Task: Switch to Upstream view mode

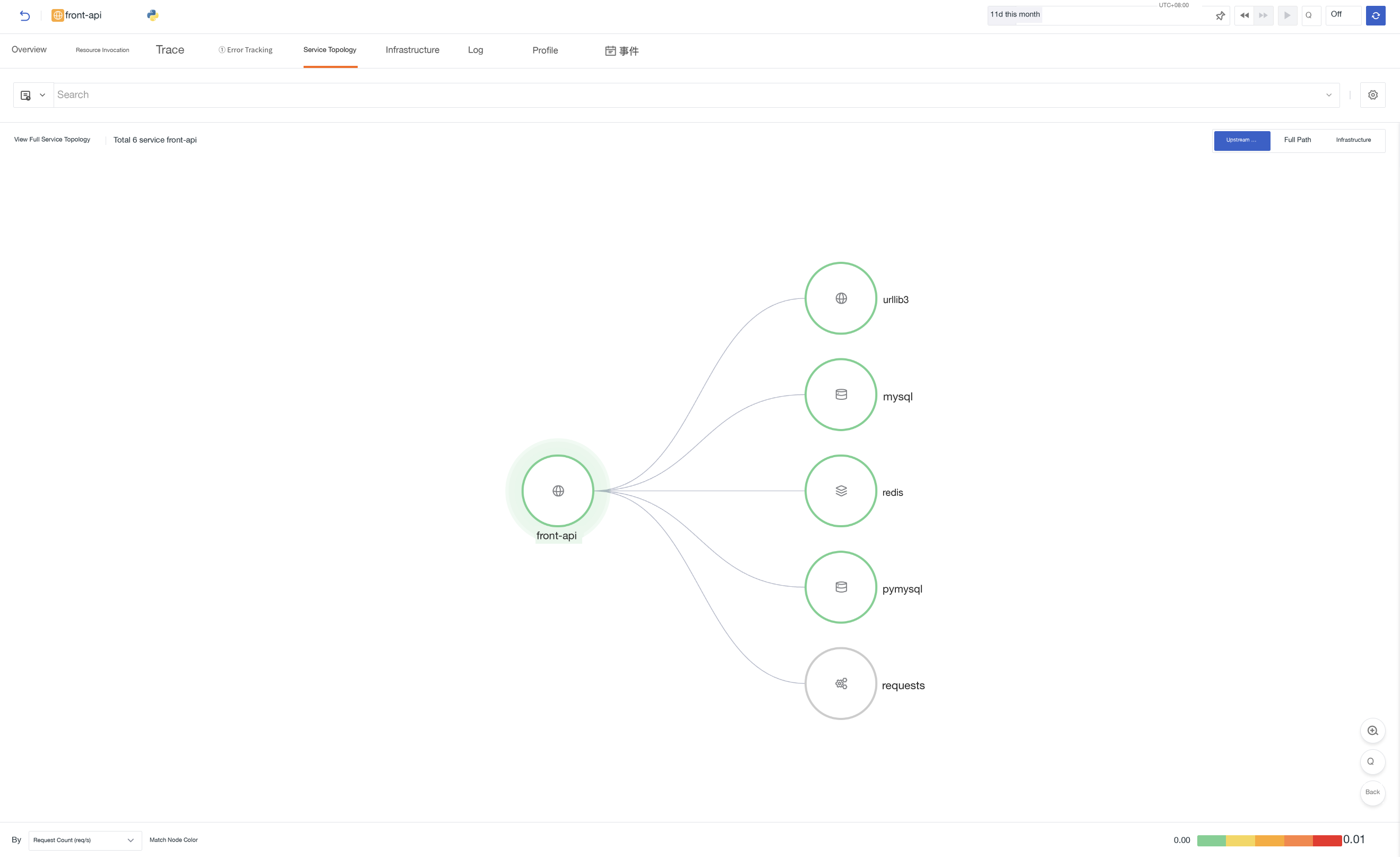Action: click(1242, 140)
